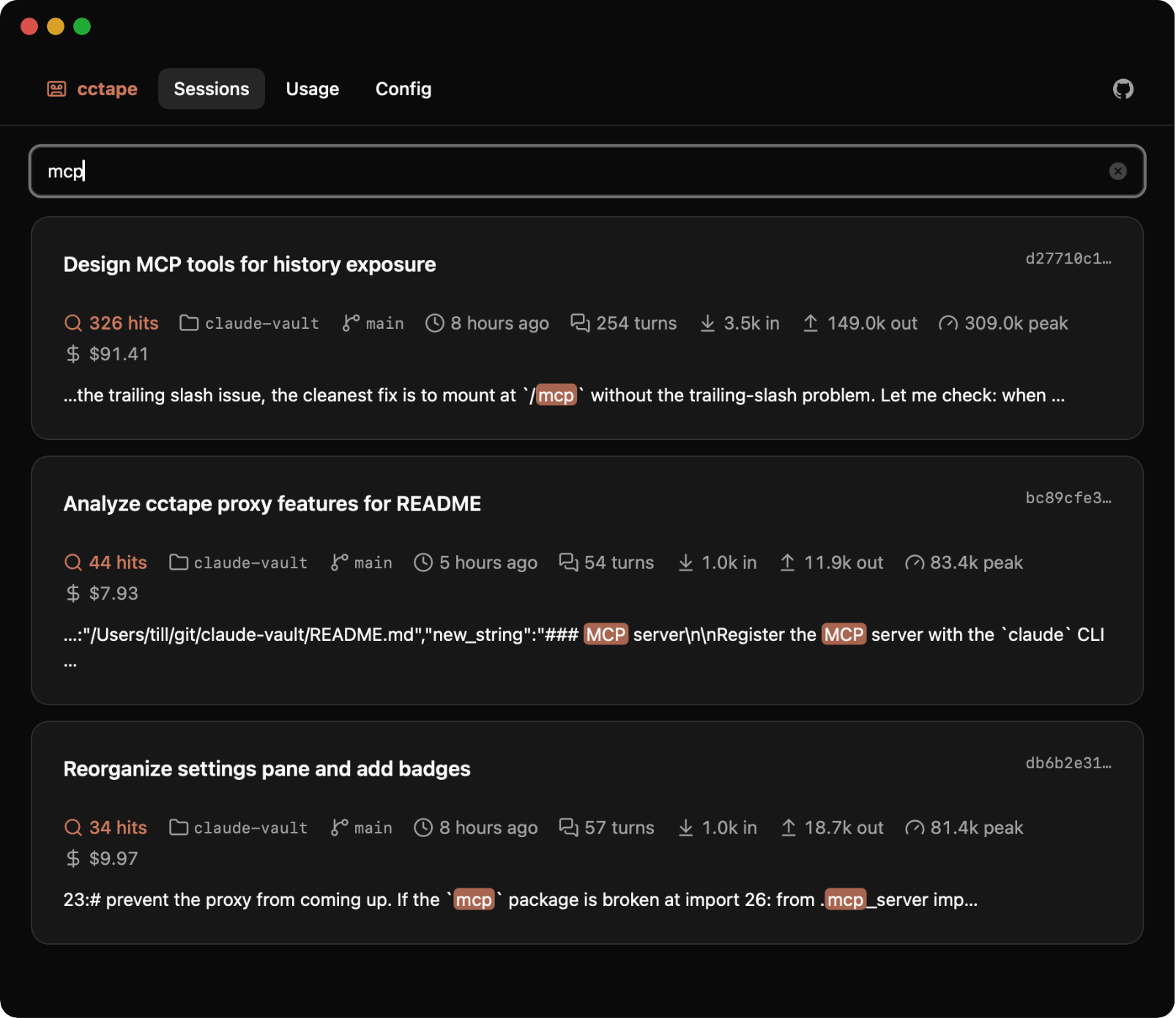Image resolution: width=1176 pixels, height=1018 pixels.
Task: Click the dollar icon beside $7.93
Action: tap(73, 594)
